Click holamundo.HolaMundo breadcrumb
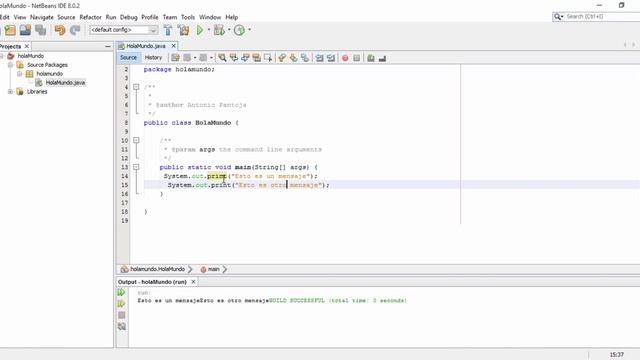 (158, 269)
